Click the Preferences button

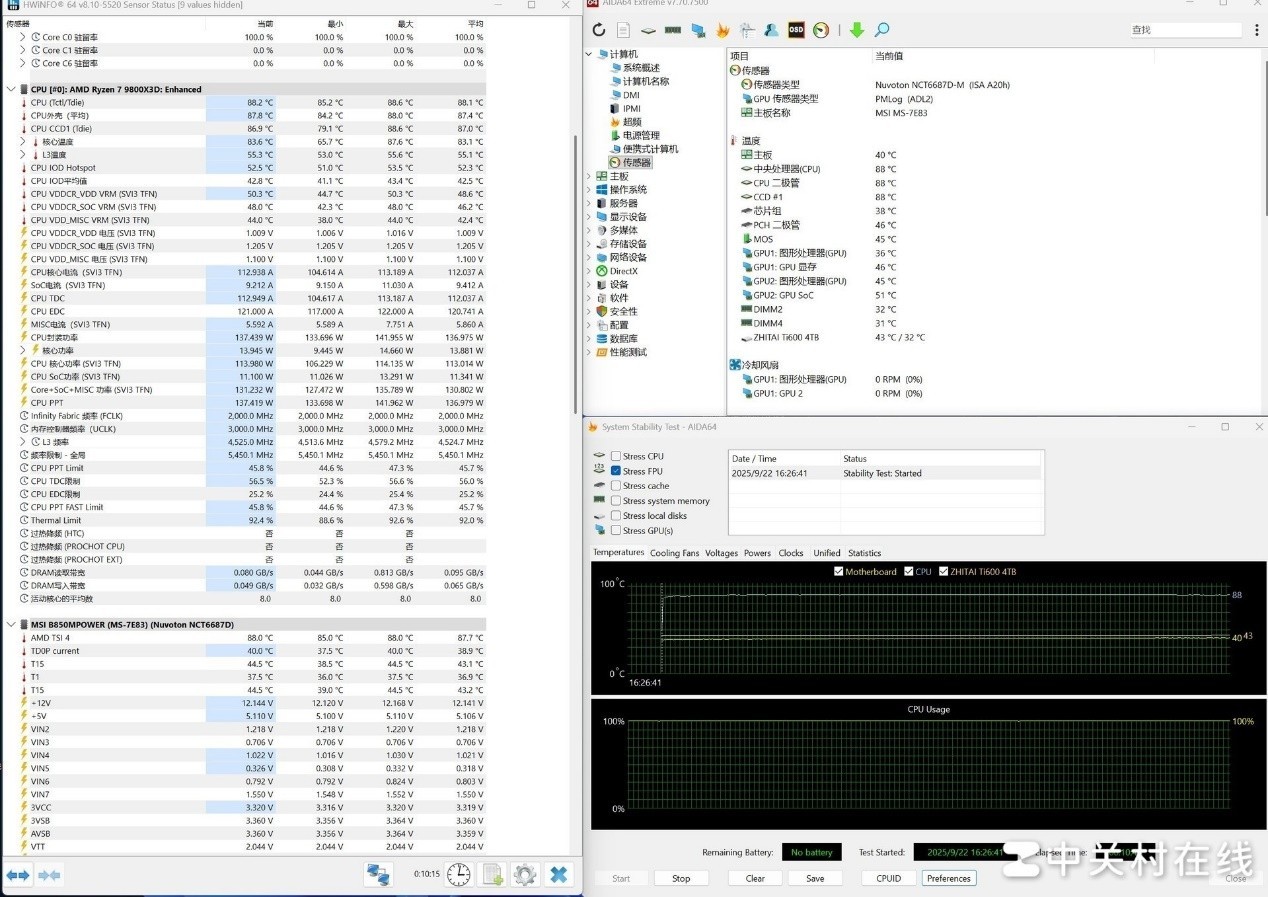pos(948,878)
